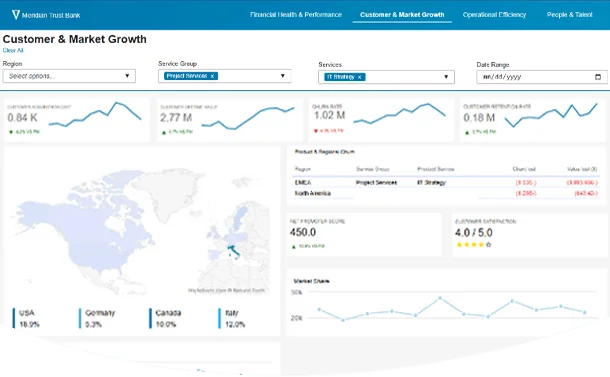The width and height of the screenshot is (610, 377).
Task: Open Financial Health & Performance tab
Action: coord(296,15)
